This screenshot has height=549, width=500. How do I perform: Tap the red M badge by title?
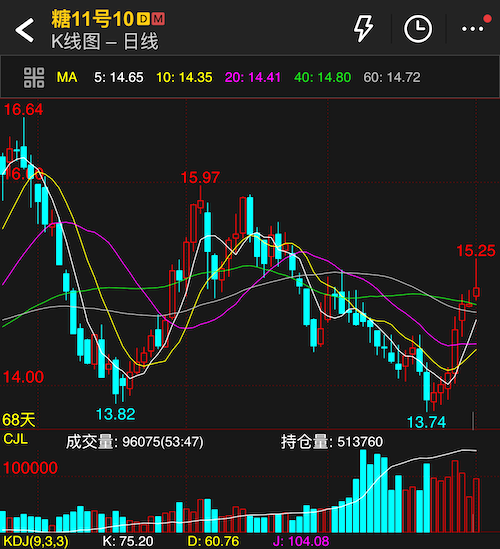pyautogui.click(x=158, y=19)
